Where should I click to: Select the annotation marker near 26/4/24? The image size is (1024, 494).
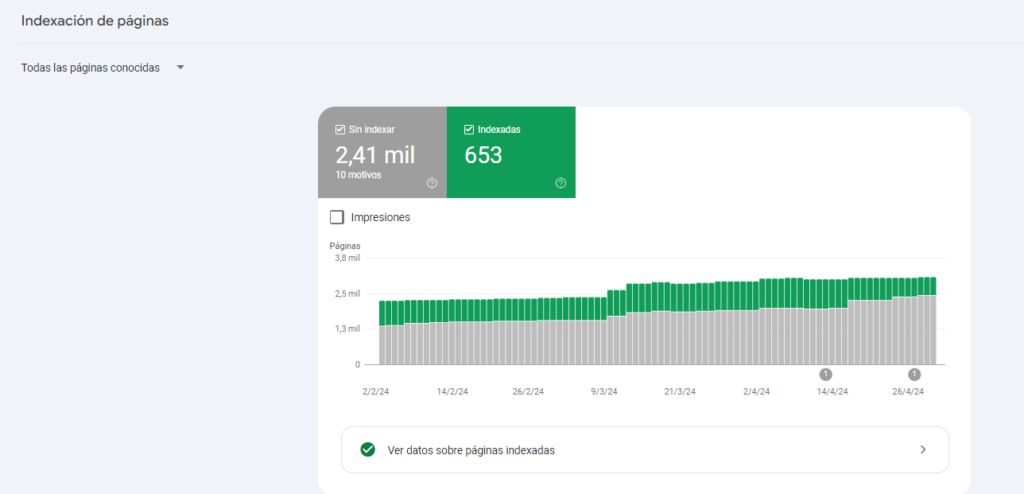914,374
